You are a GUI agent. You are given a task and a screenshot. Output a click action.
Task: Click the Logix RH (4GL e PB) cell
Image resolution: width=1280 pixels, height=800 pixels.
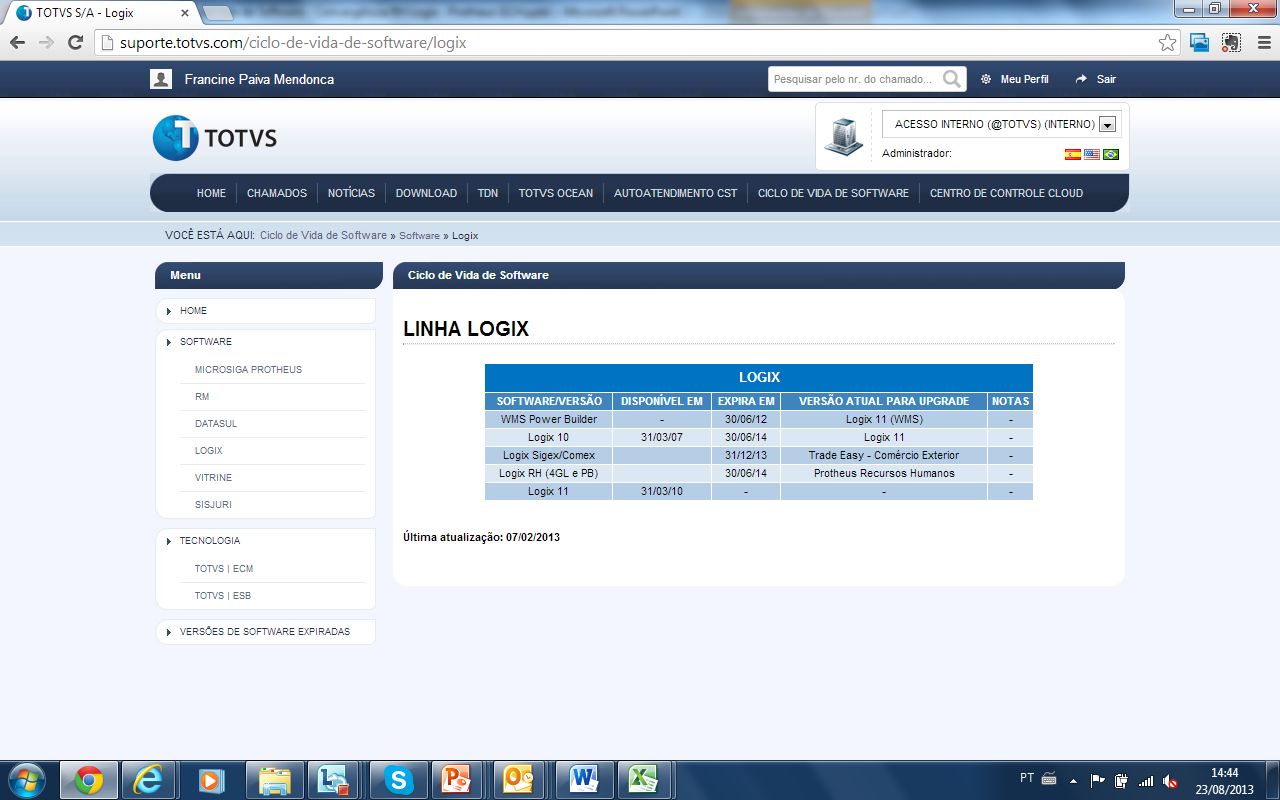549,474
